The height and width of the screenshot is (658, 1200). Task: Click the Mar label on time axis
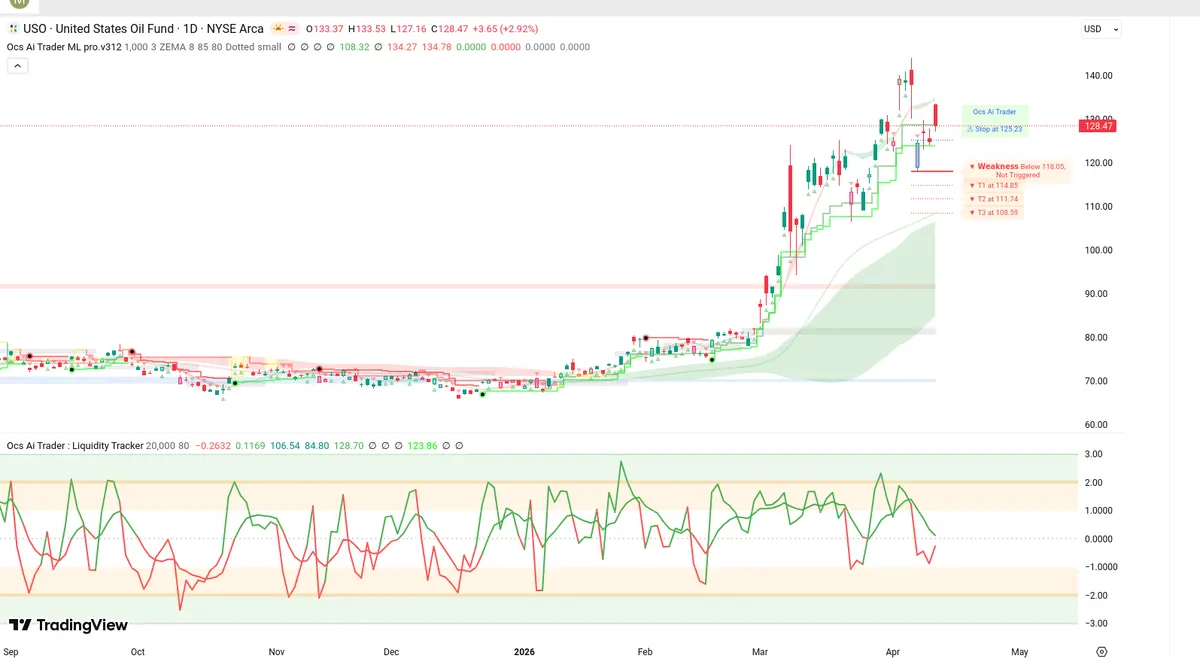(760, 652)
